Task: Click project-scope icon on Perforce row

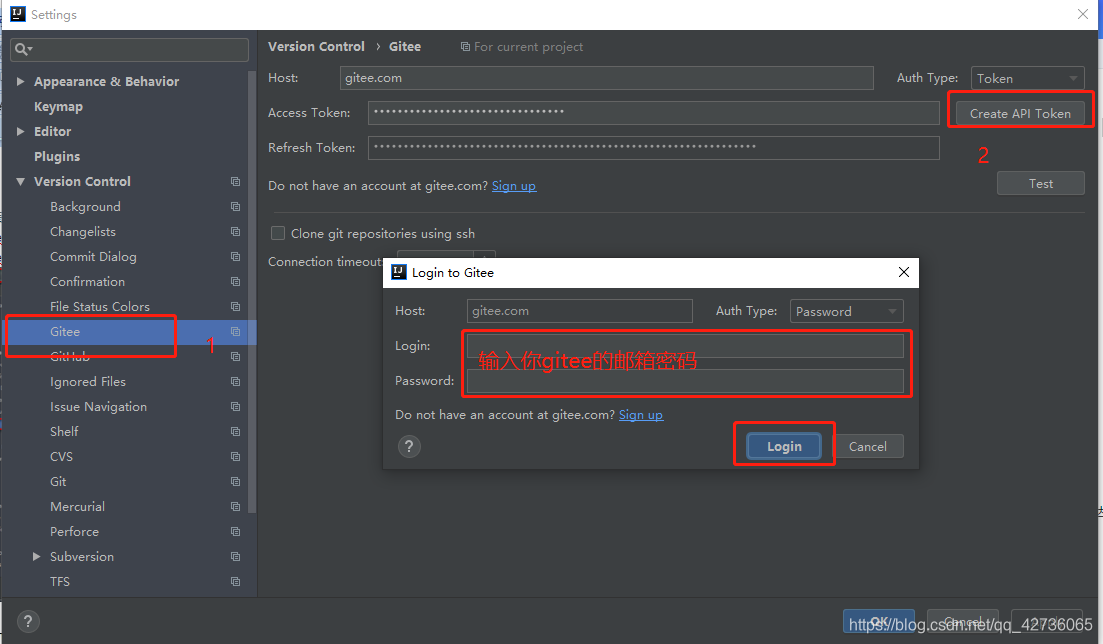Action: coord(236,531)
